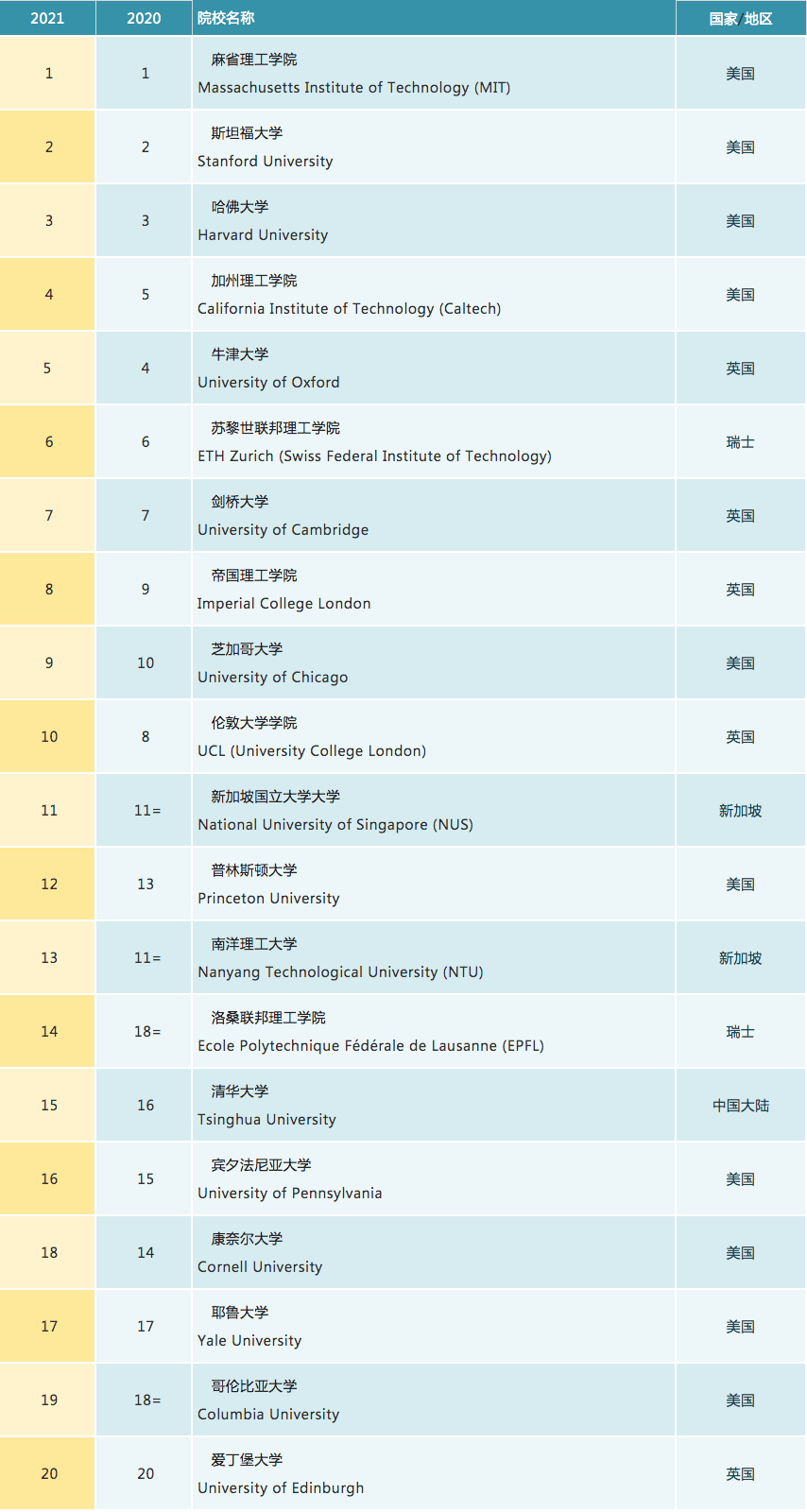Select University of Cambridge row name

click(283, 530)
